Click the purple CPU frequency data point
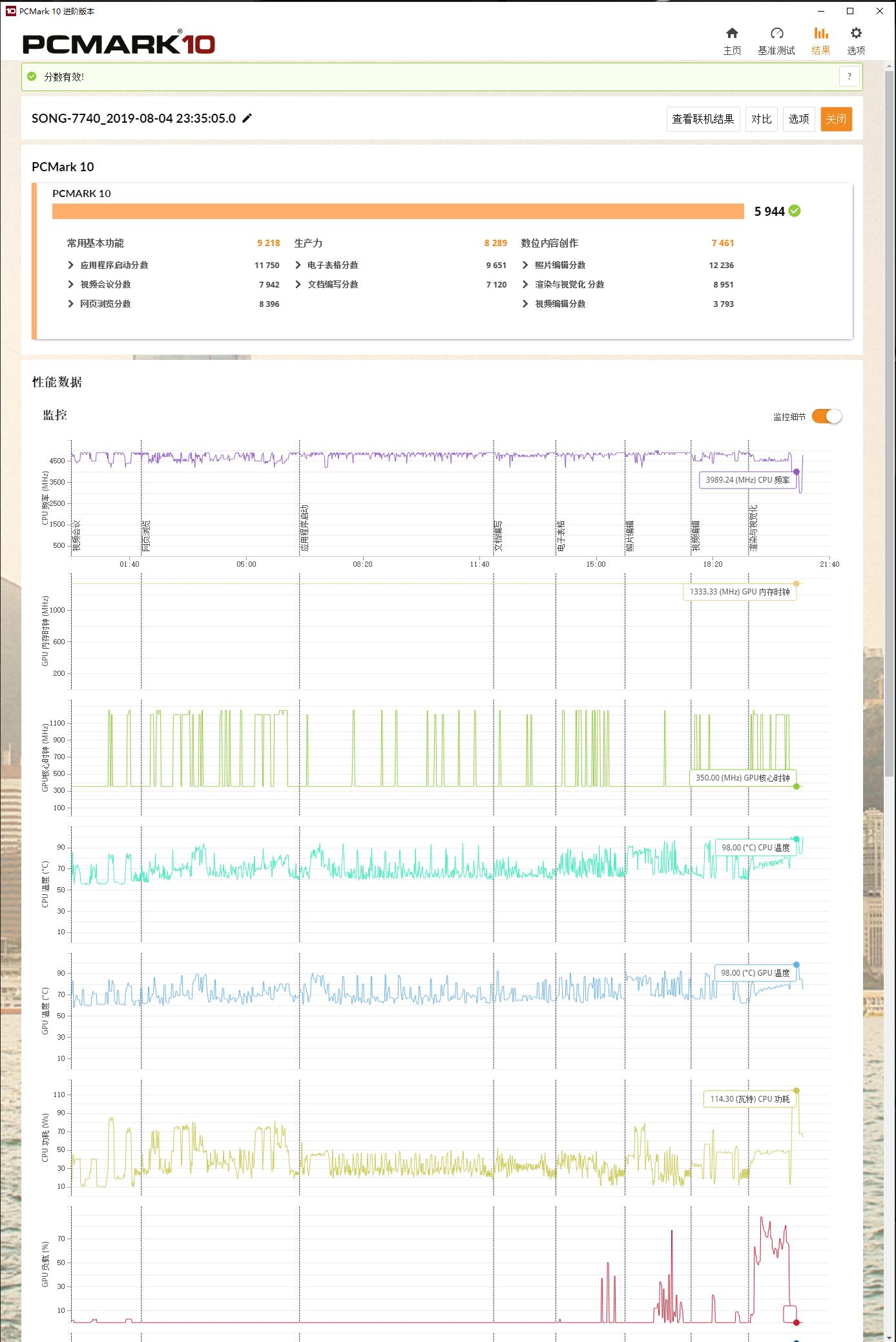 (x=796, y=472)
